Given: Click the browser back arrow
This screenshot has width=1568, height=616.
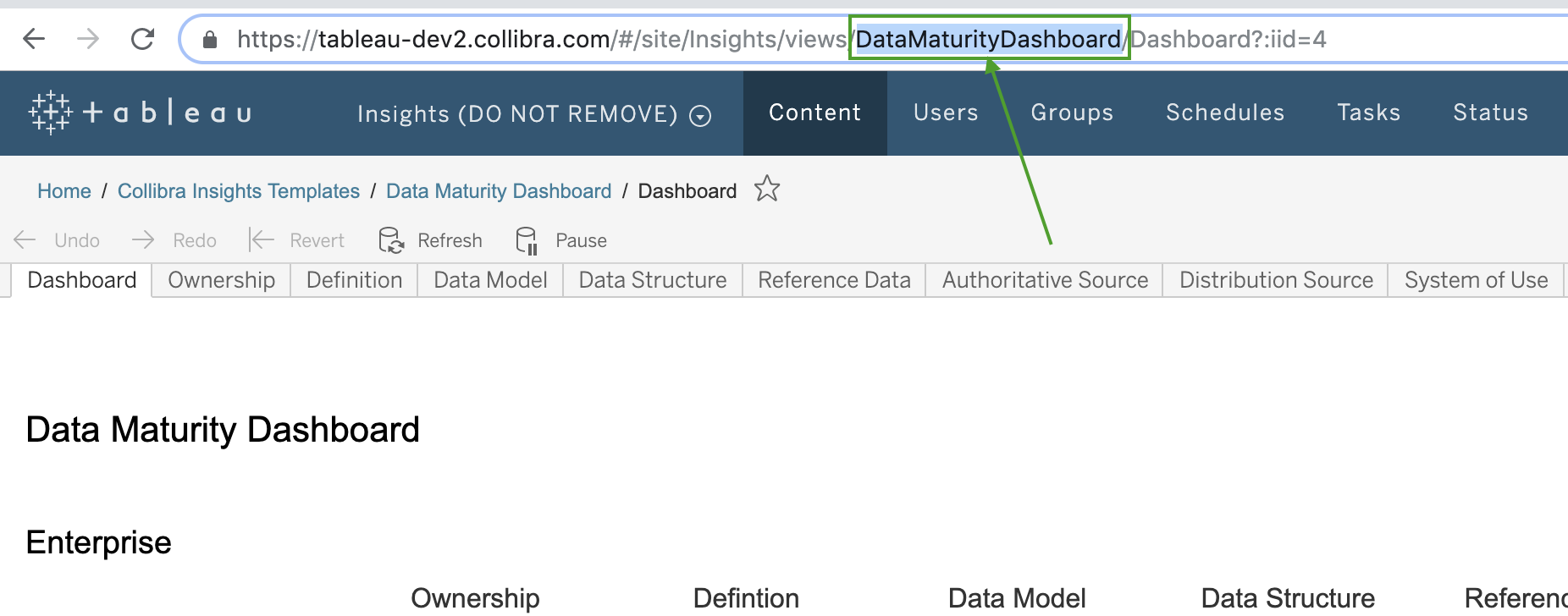Looking at the screenshot, I should [34, 39].
